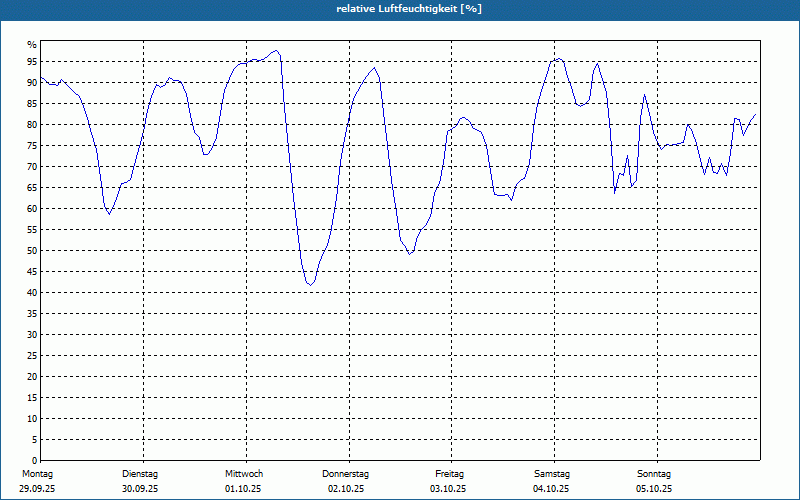800x500 pixels.
Task: Select the Montag 29.09.25 axis label
Action: [37, 481]
